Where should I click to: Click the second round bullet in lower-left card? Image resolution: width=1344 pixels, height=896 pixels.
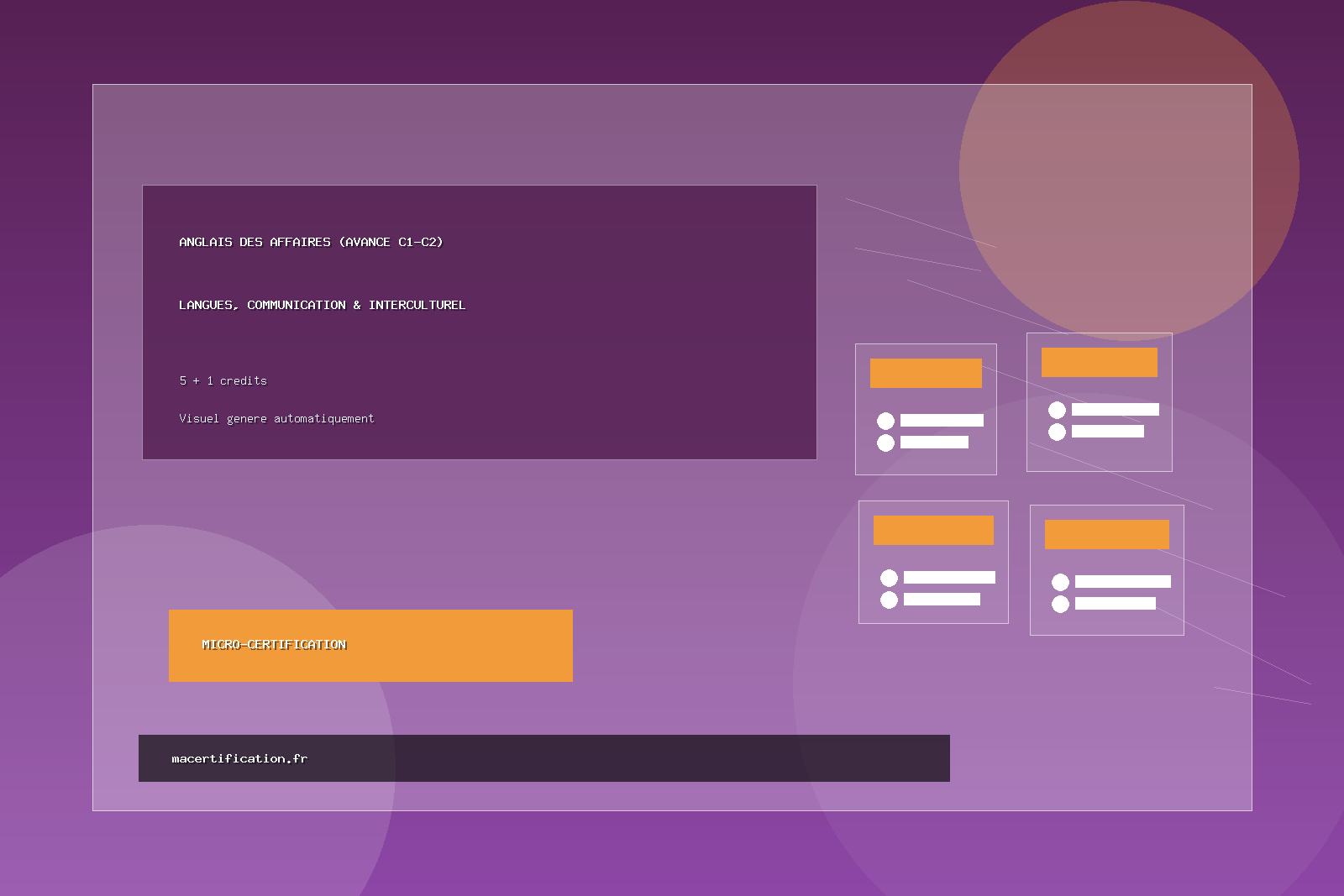tap(889, 600)
